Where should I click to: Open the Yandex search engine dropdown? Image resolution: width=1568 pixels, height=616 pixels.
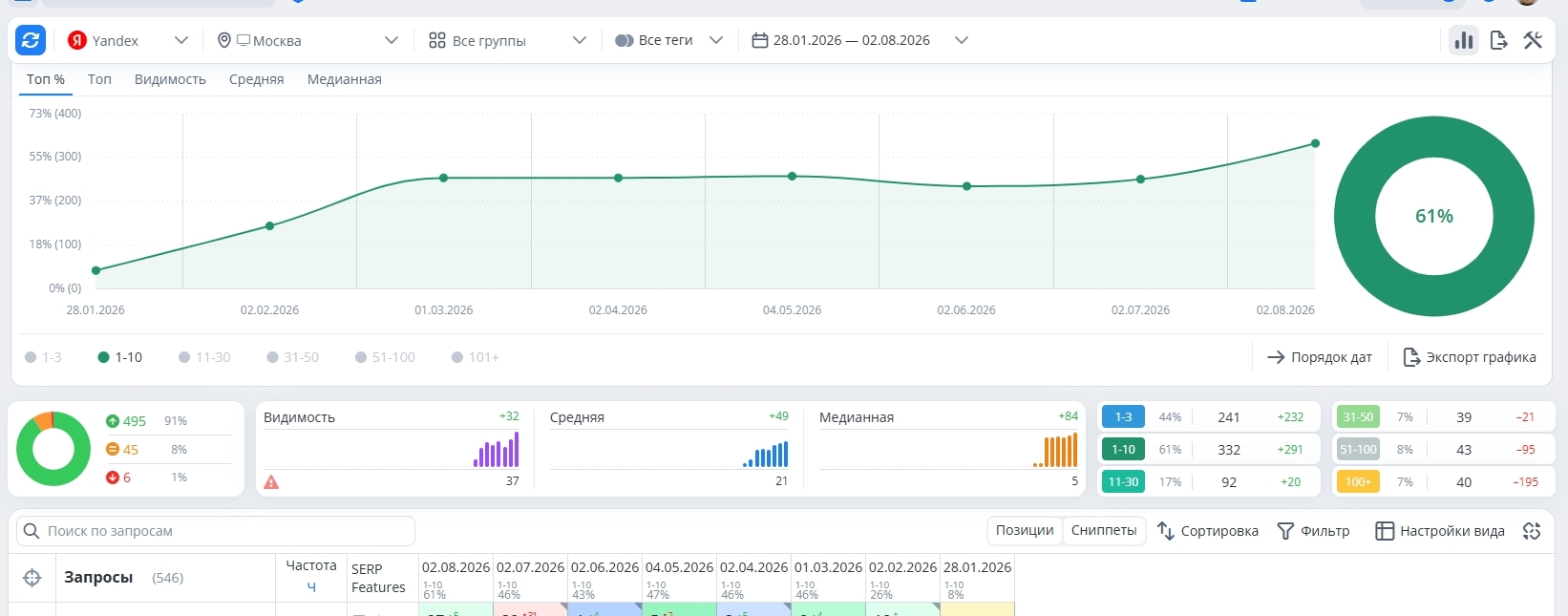click(x=128, y=40)
